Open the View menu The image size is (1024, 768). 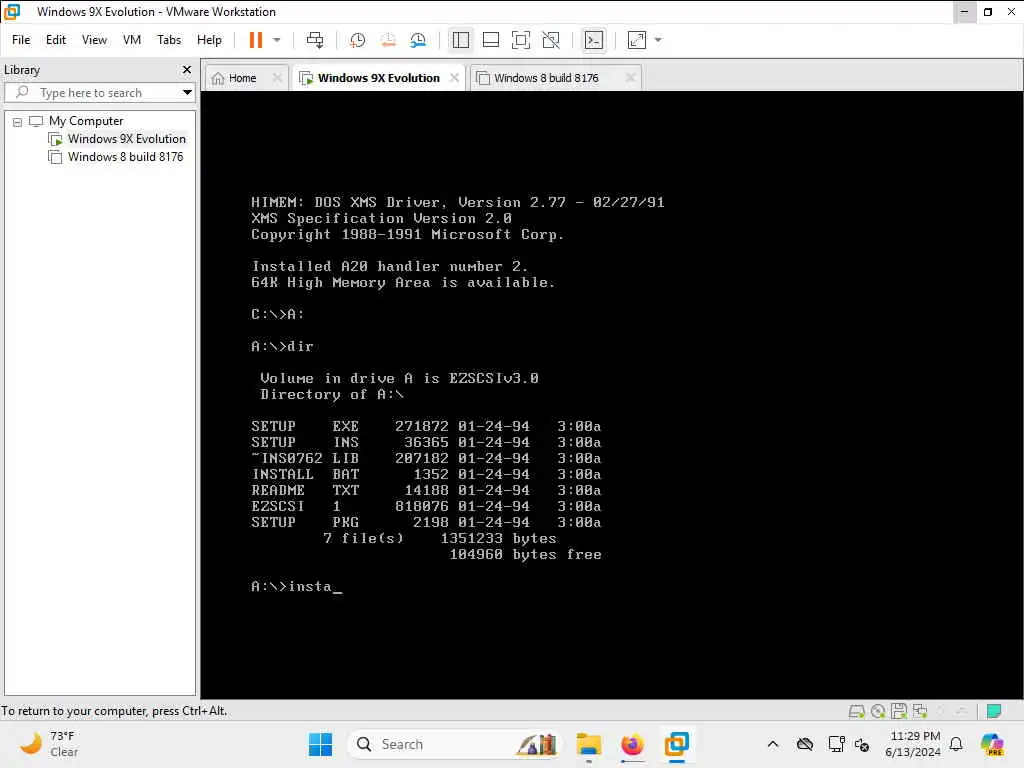94,40
